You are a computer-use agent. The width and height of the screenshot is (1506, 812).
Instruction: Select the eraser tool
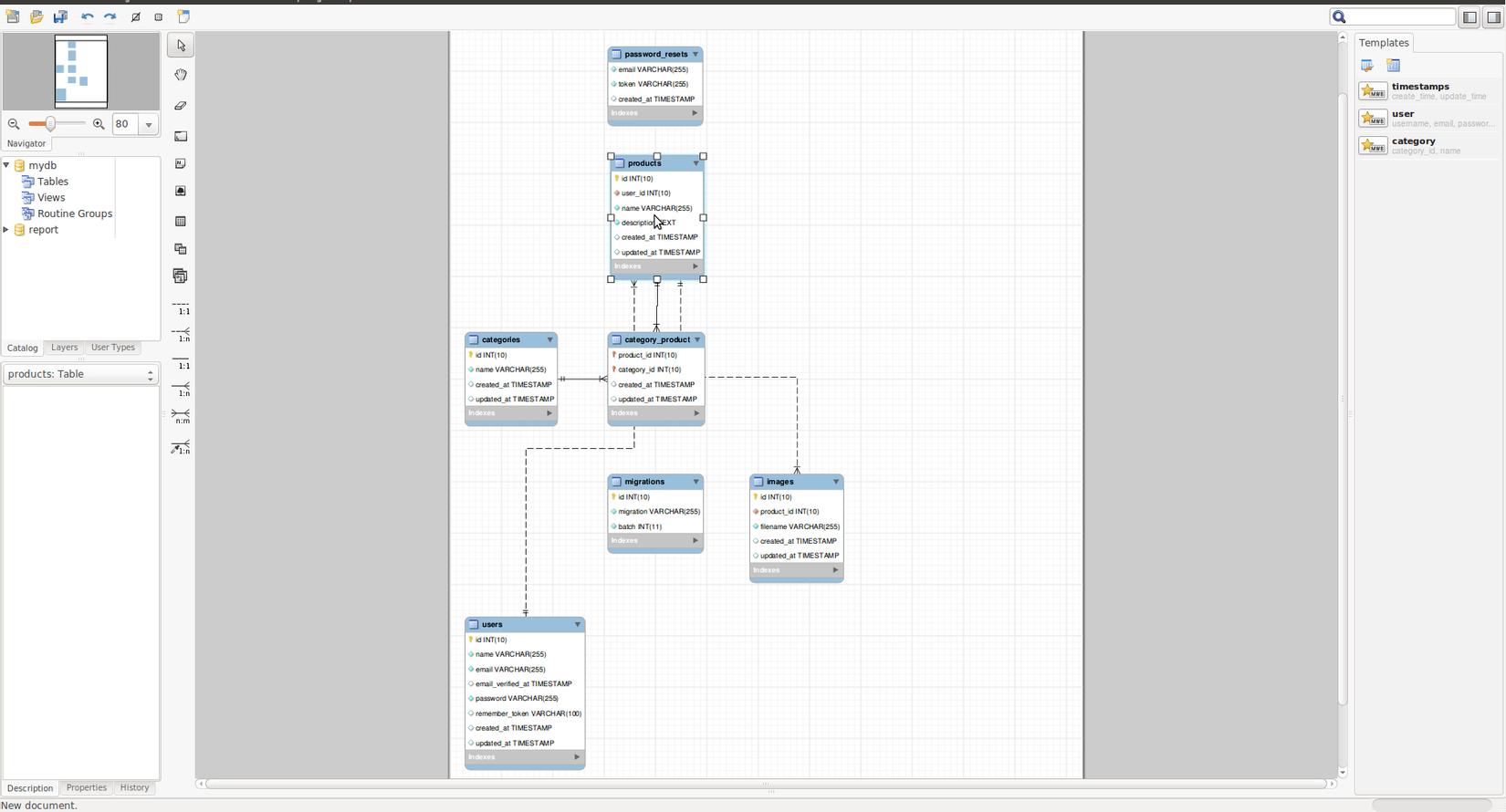point(181,106)
